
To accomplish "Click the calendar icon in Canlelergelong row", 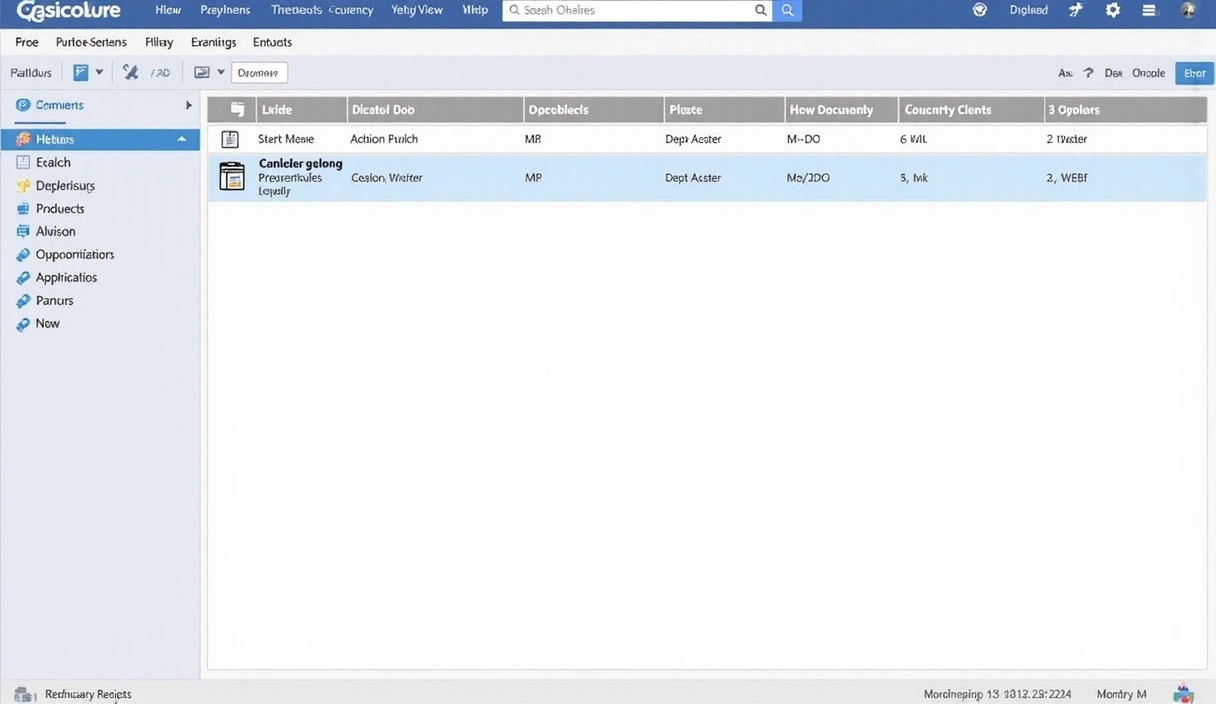I will (x=231, y=177).
